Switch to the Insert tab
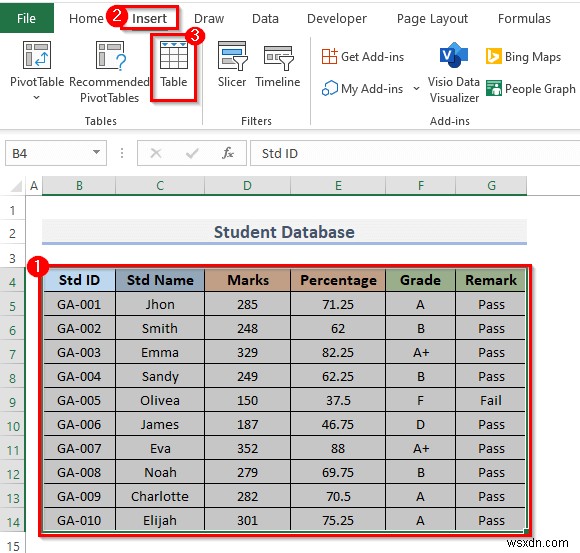This screenshot has height=553, width=580. pyautogui.click(x=149, y=18)
